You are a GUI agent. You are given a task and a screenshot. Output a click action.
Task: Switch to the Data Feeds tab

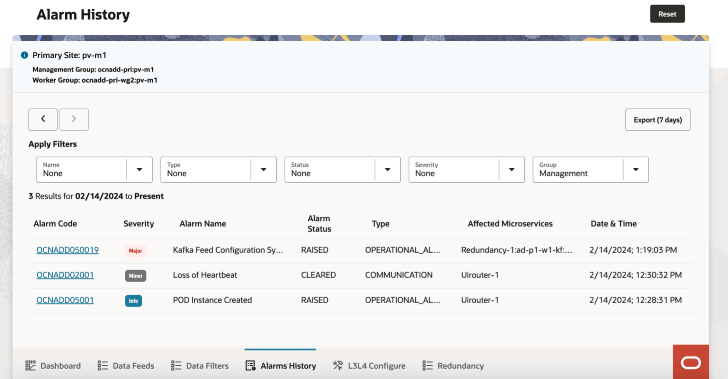[125, 366]
